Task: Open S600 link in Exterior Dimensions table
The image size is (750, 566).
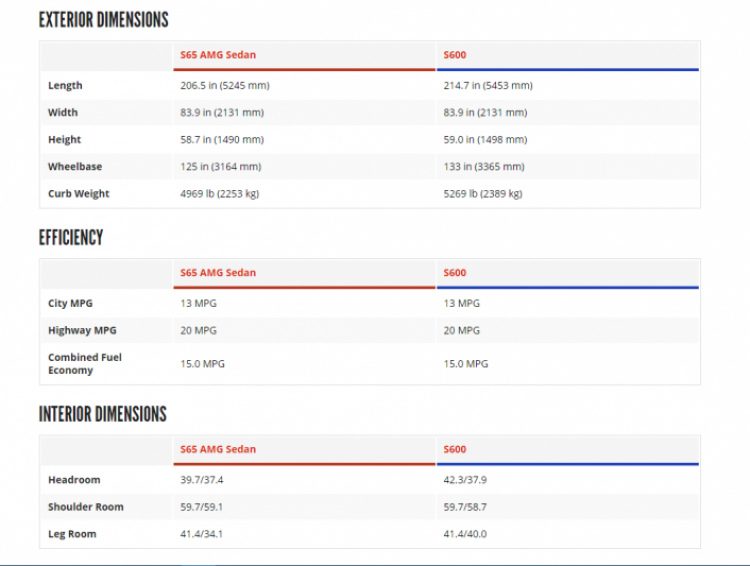Action: [454, 55]
